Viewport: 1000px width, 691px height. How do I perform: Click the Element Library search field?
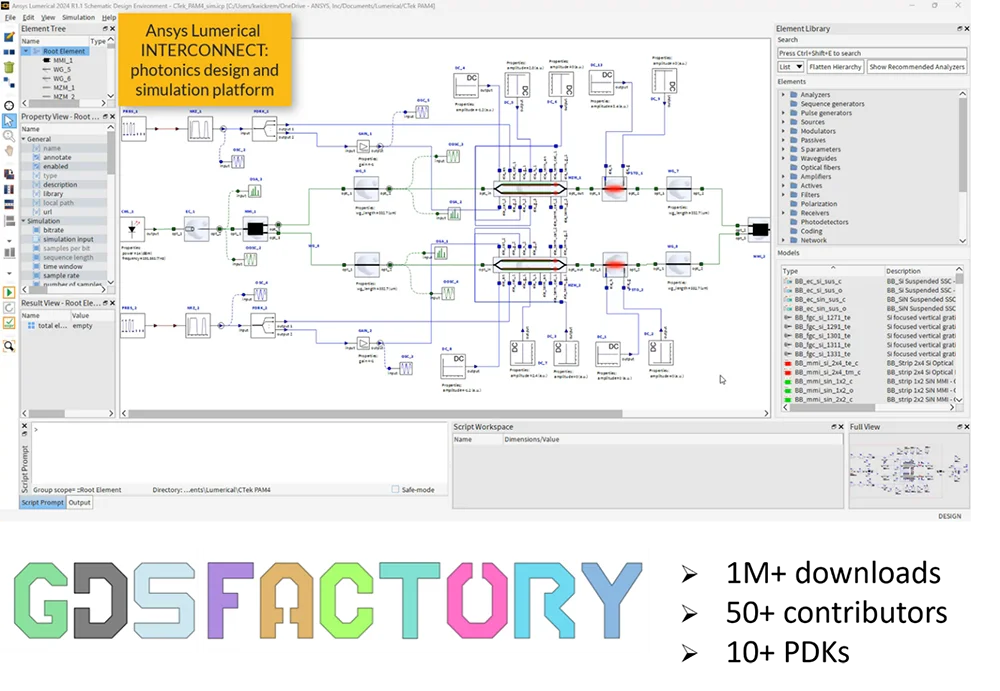click(871, 53)
